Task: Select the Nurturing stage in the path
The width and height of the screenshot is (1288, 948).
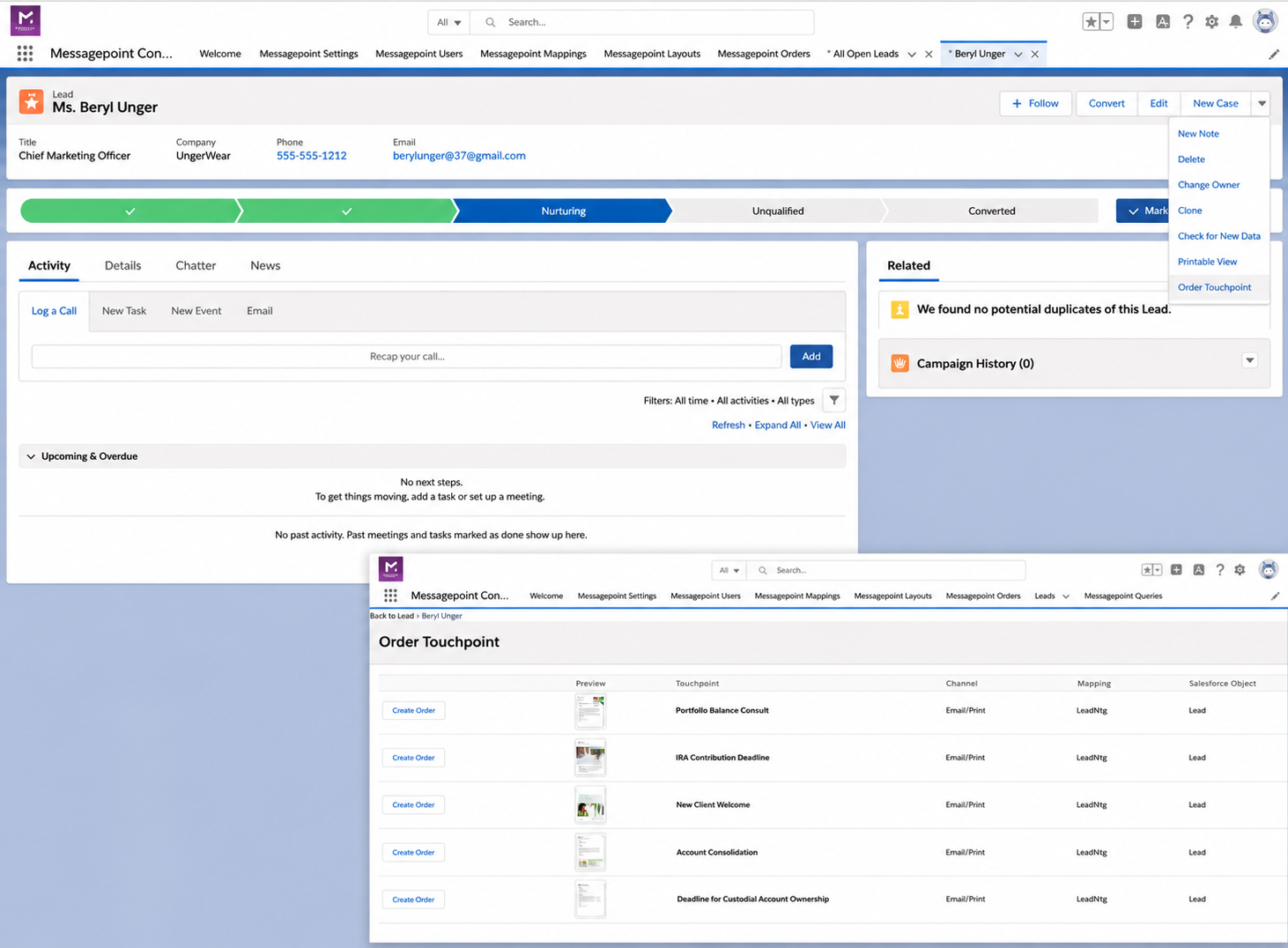Action: click(x=563, y=211)
